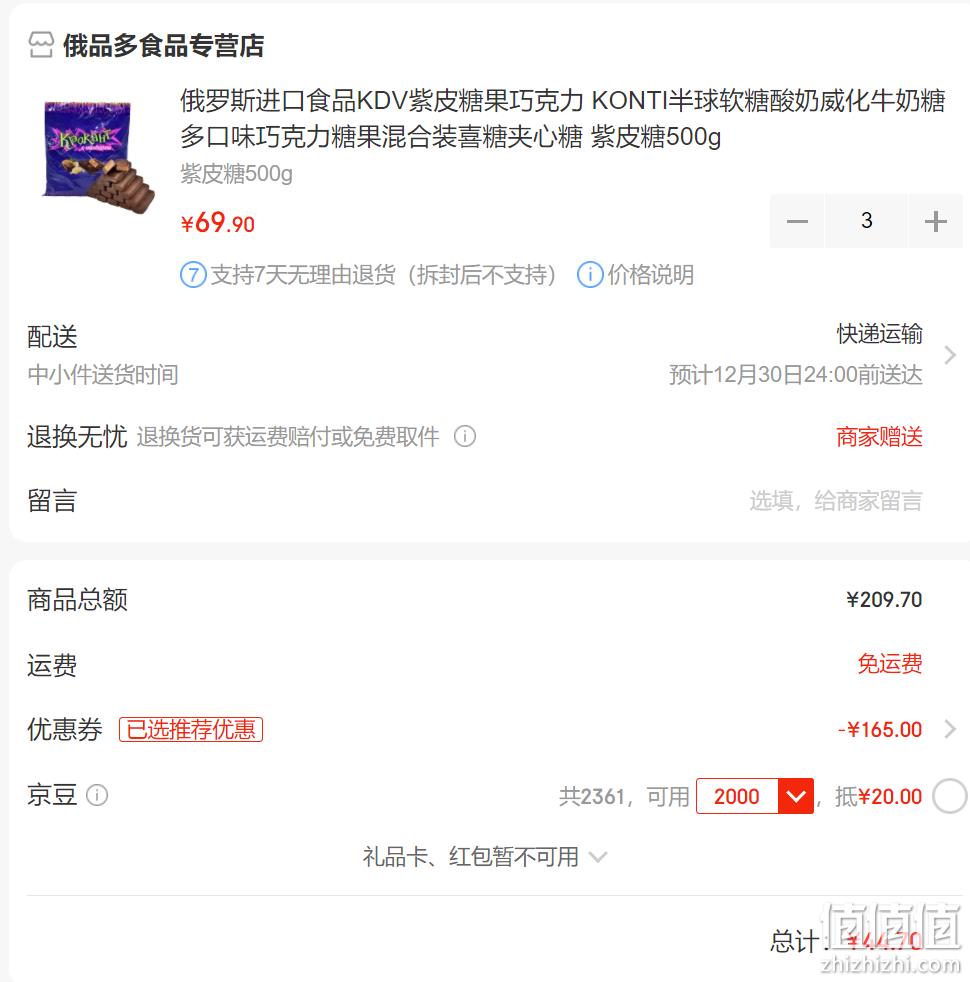
Task: Click 已选推荐优惠 coupon tag
Action: click(x=191, y=729)
